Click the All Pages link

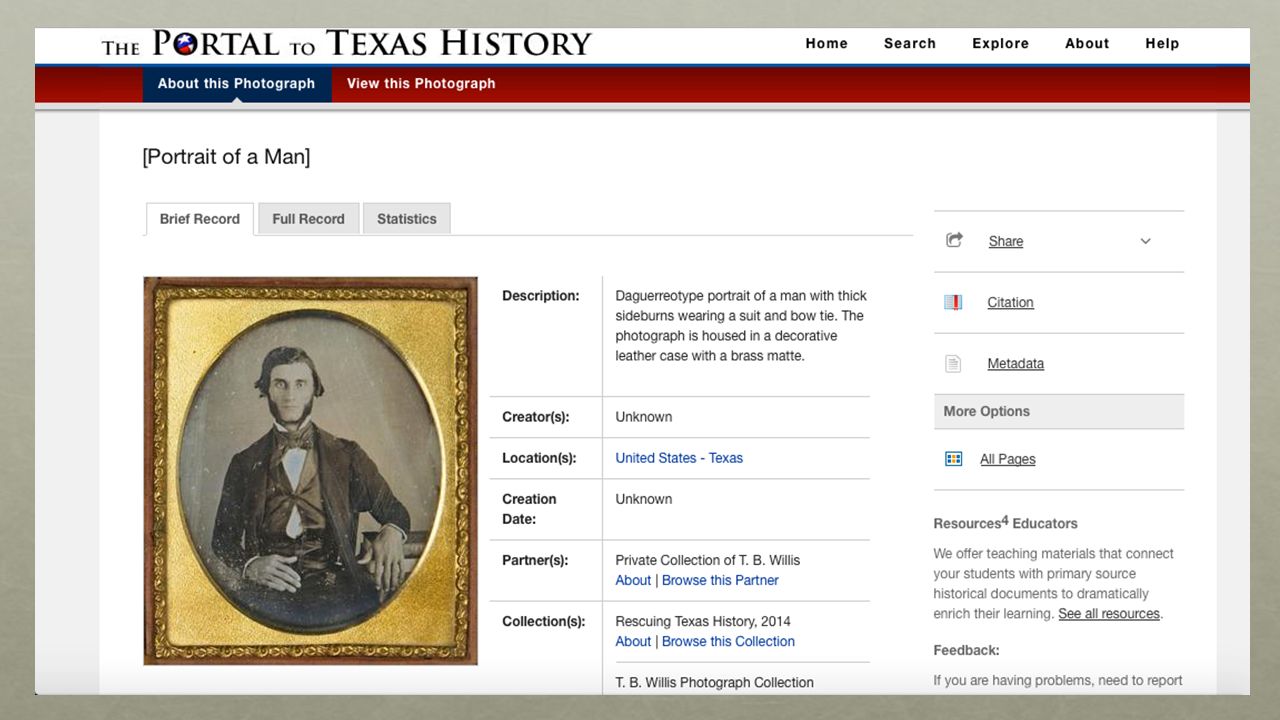pyautogui.click(x=1008, y=459)
